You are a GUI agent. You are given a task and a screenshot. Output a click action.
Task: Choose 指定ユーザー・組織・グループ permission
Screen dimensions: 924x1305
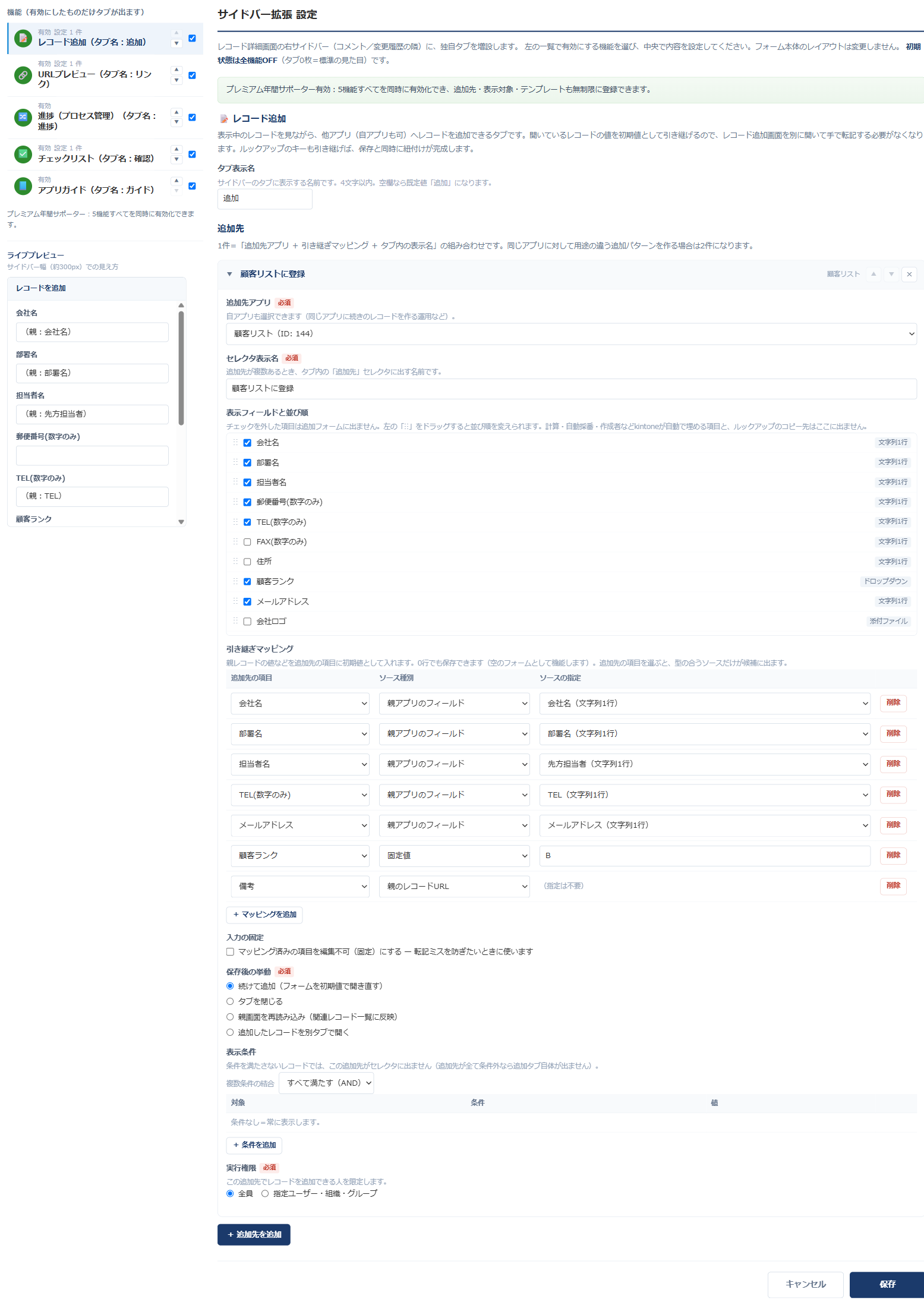point(265,1193)
